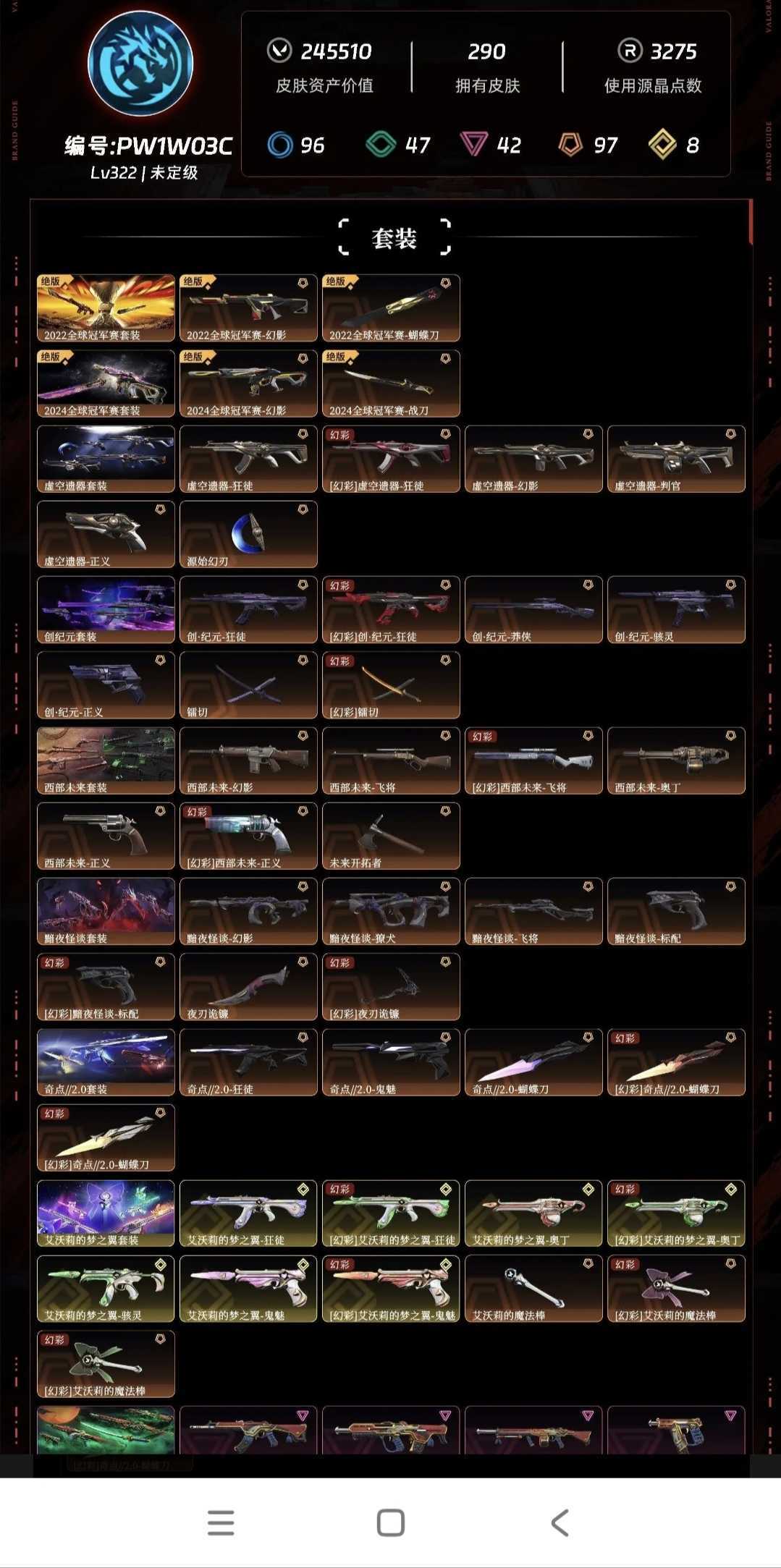Tap the pink Premium-tier triangle icon showing 42

pos(474,145)
